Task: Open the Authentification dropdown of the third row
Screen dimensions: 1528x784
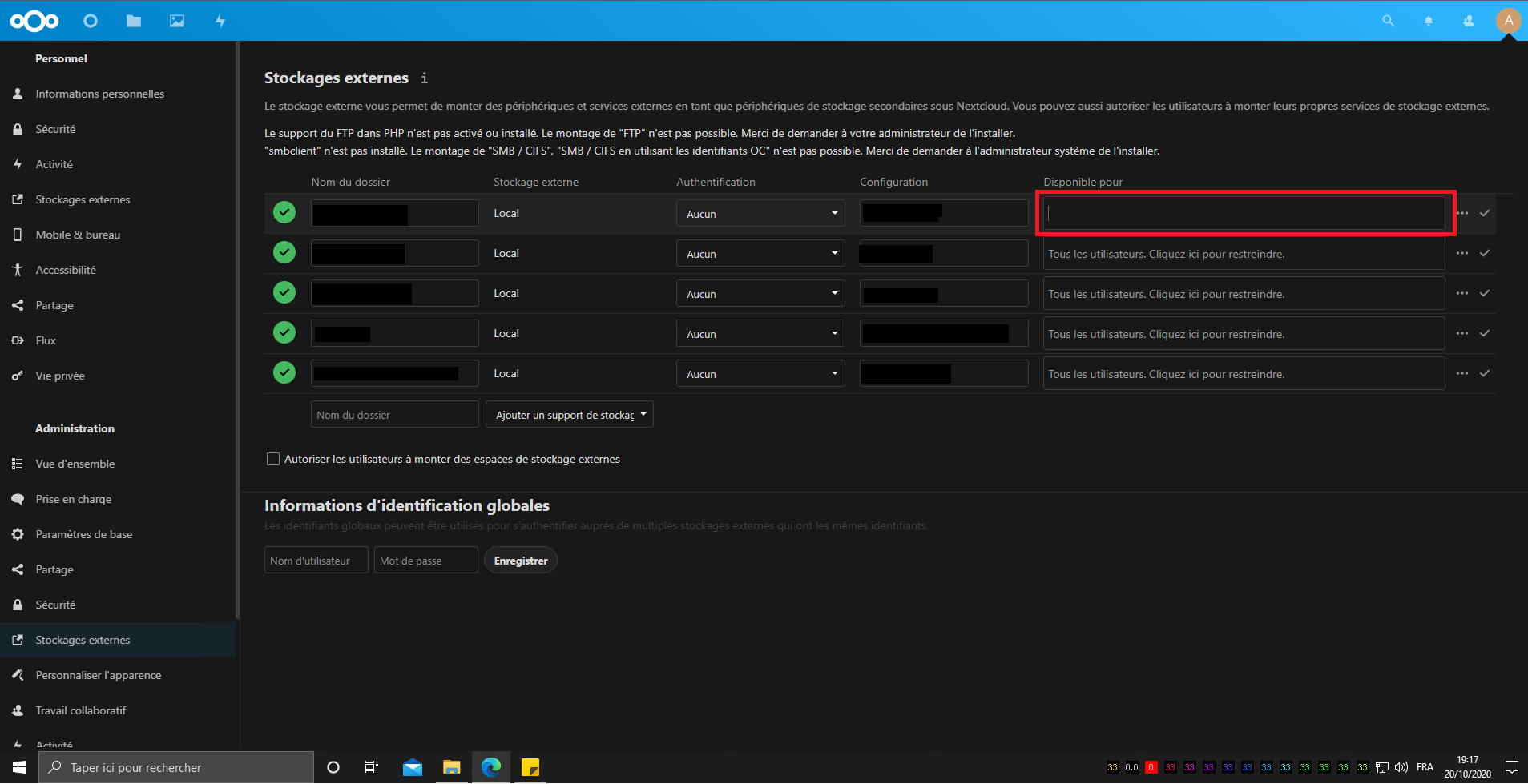Action: pyautogui.click(x=760, y=294)
